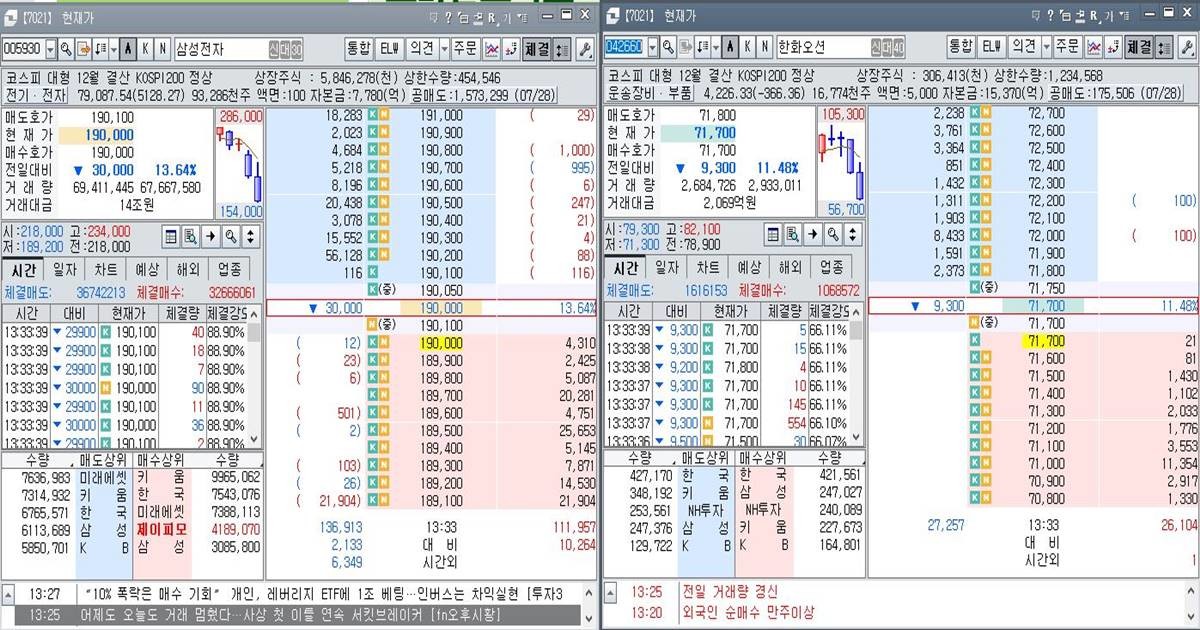Screen dimensions: 1200x630
Task: Click the 한화오션 stock name field
Action: point(841,48)
